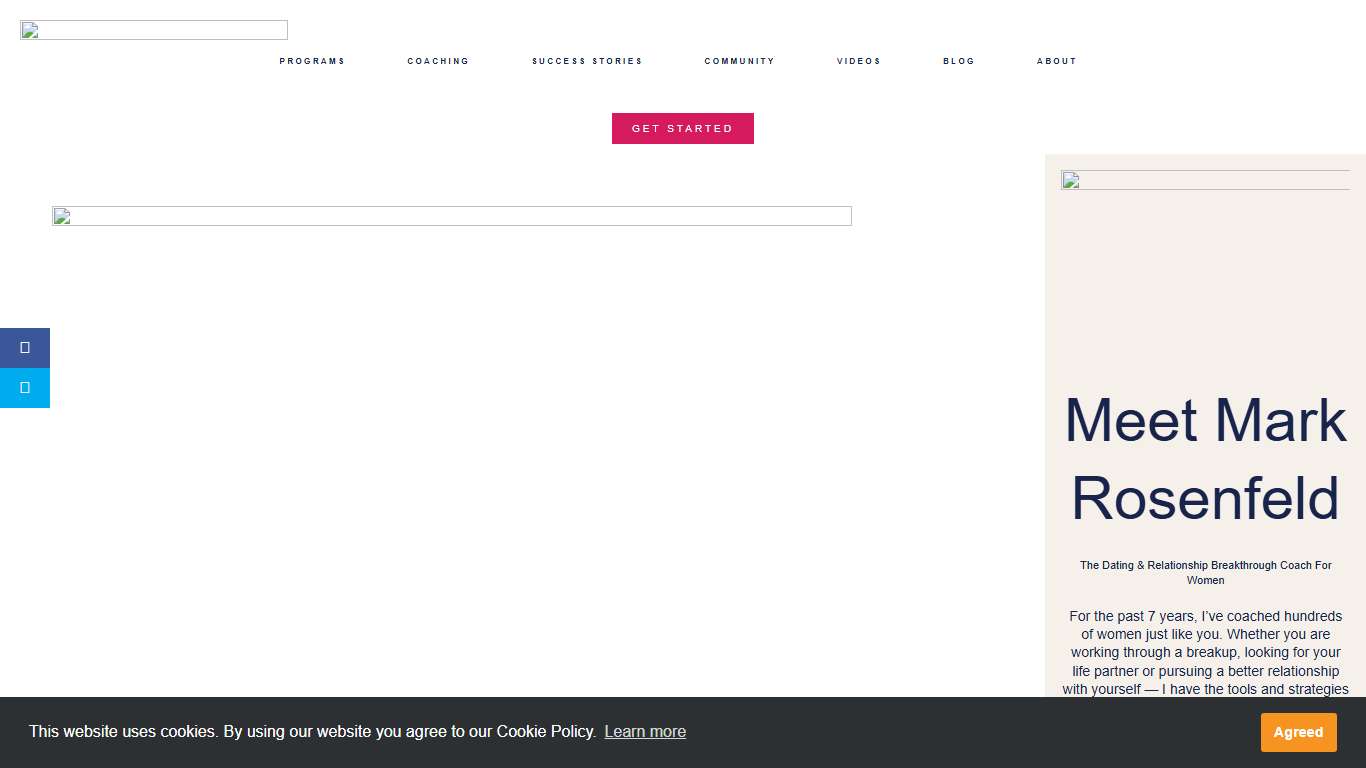Click the 'For the past 7 years' paragraph
The height and width of the screenshot is (768, 1366).
1205,652
